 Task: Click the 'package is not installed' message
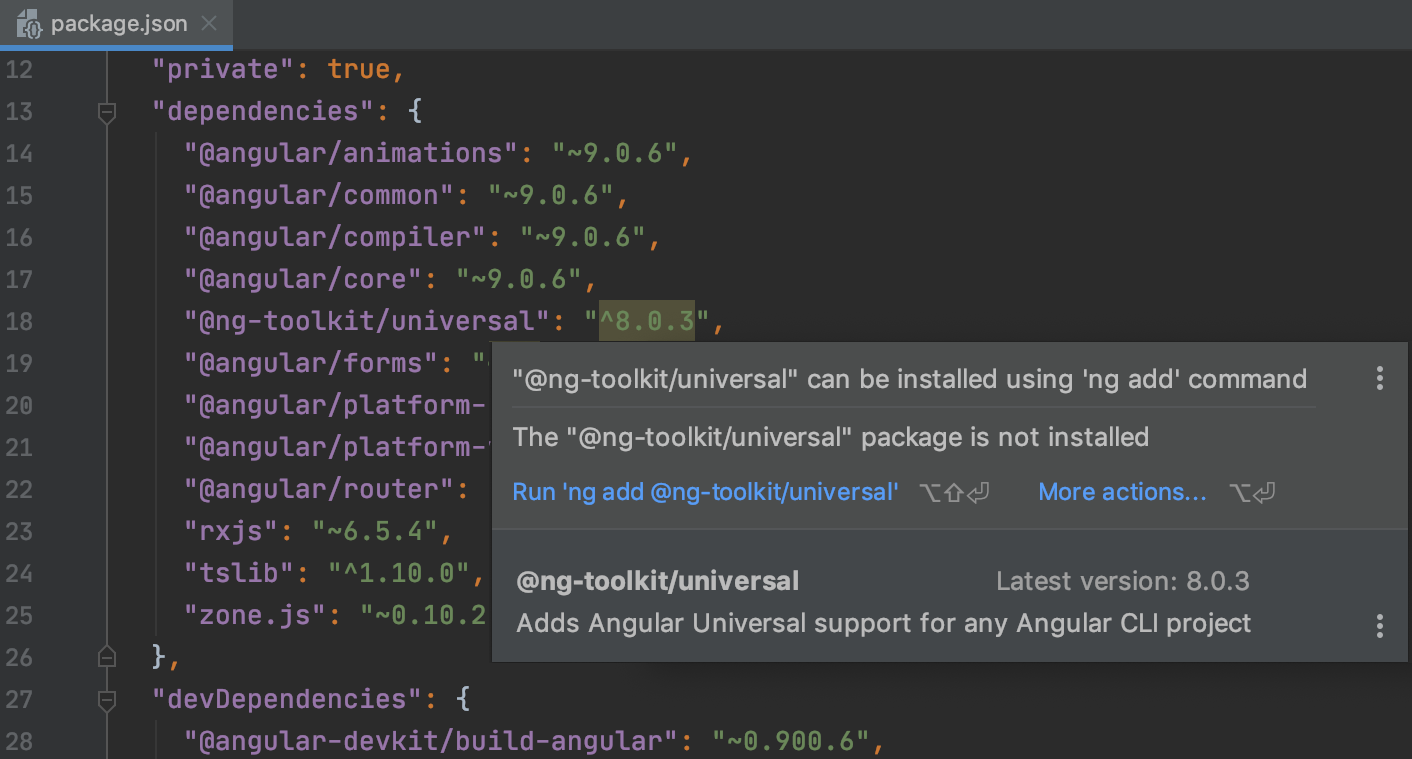pos(831,437)
